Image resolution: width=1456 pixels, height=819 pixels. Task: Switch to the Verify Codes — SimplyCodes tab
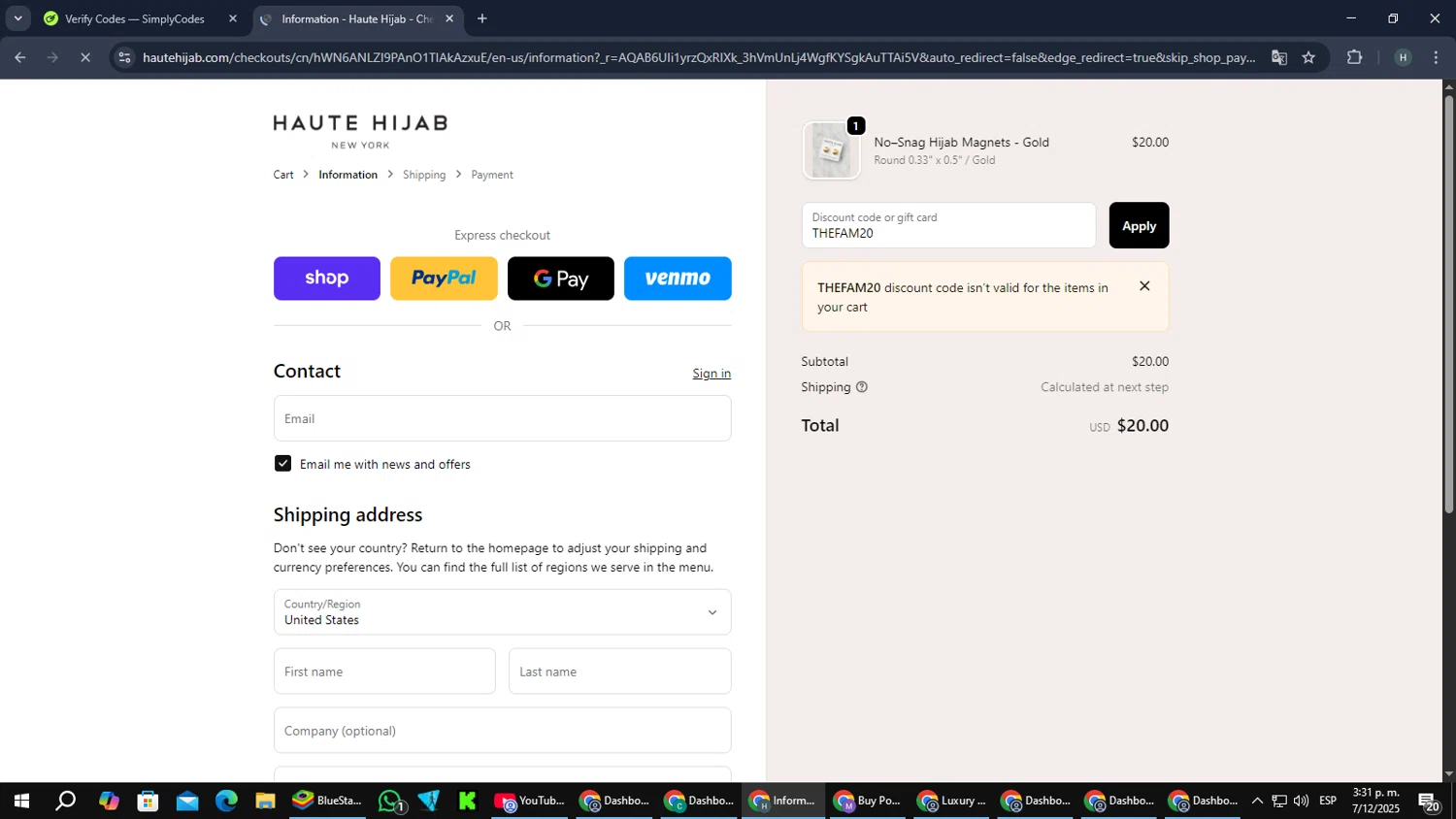134,18
